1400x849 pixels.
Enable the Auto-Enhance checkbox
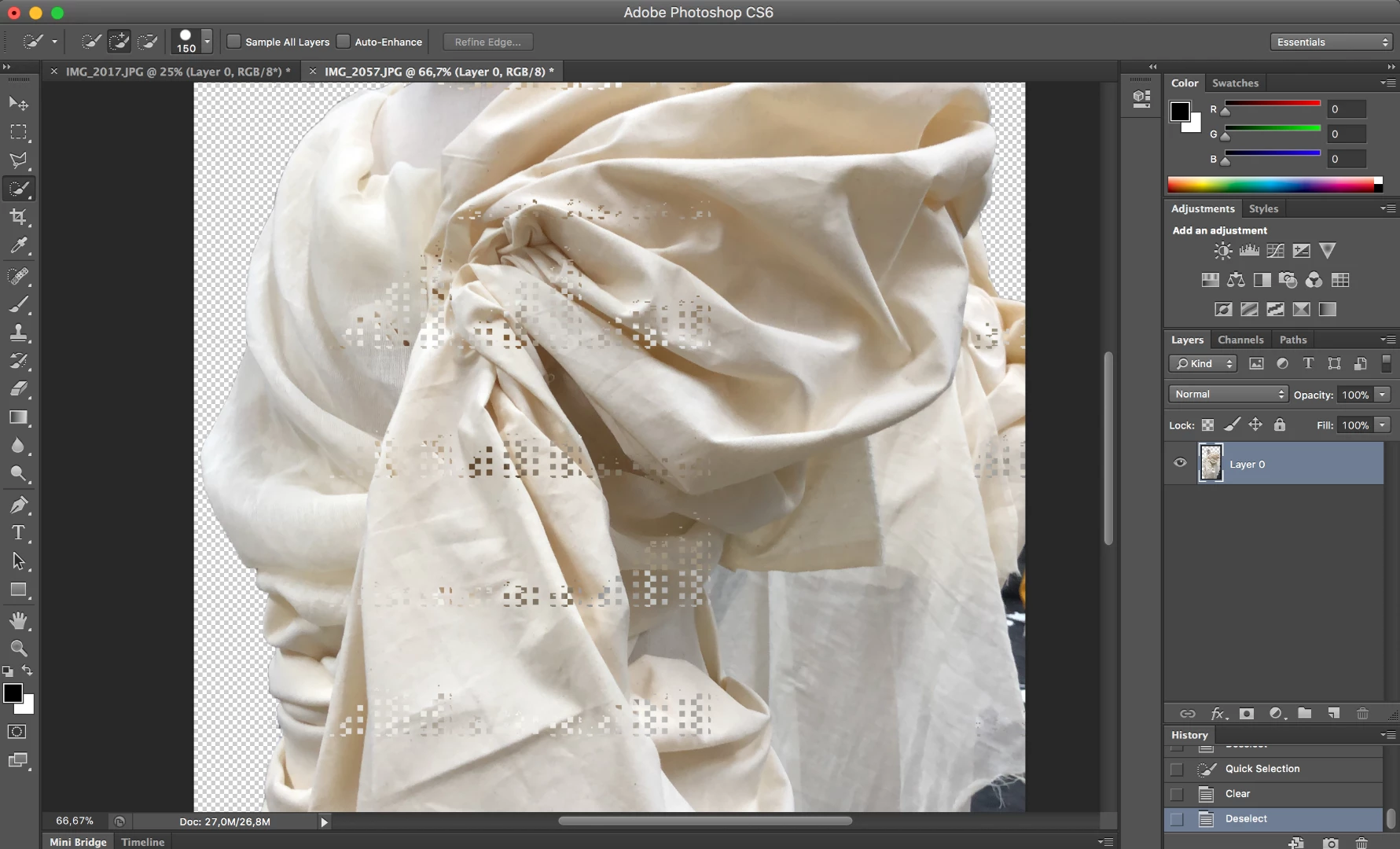tap(344, 42)
